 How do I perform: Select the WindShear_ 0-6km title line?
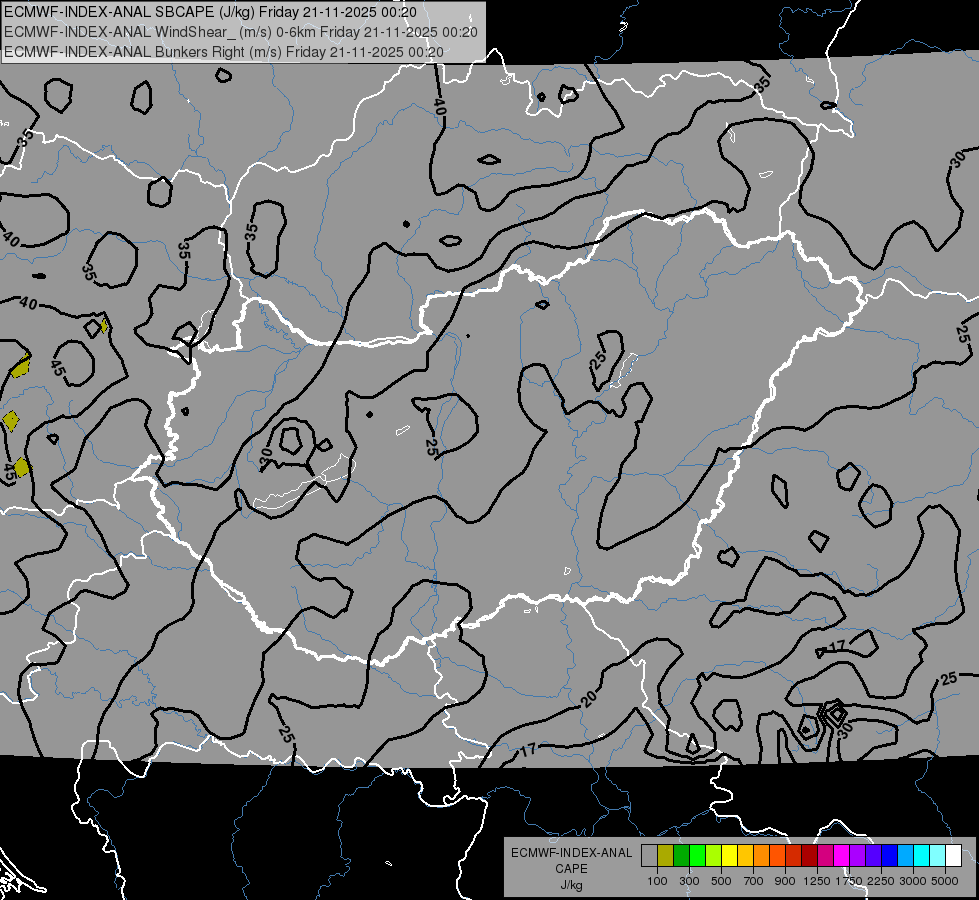241,32
